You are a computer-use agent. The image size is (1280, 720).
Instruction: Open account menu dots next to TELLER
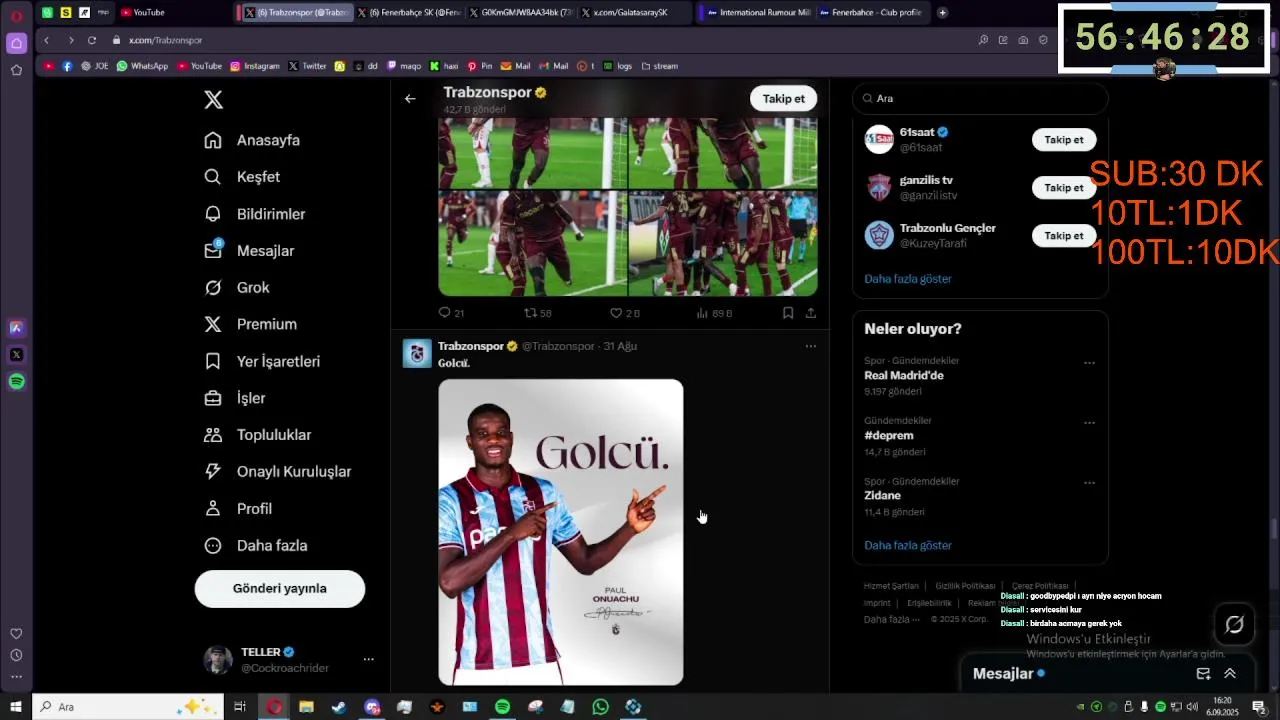tap(368, 660)
